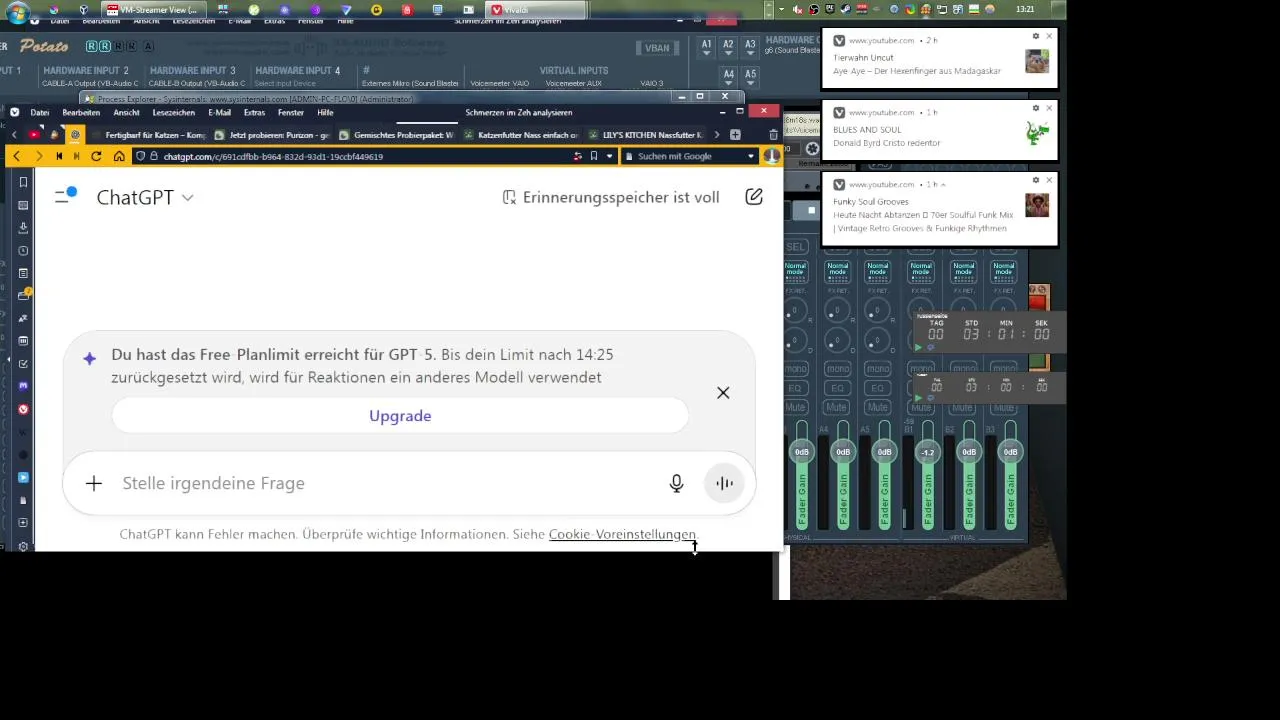The image size is (1280, 720).
Task: Change Normal mode on bus A5
Action: tap(877, 271)
